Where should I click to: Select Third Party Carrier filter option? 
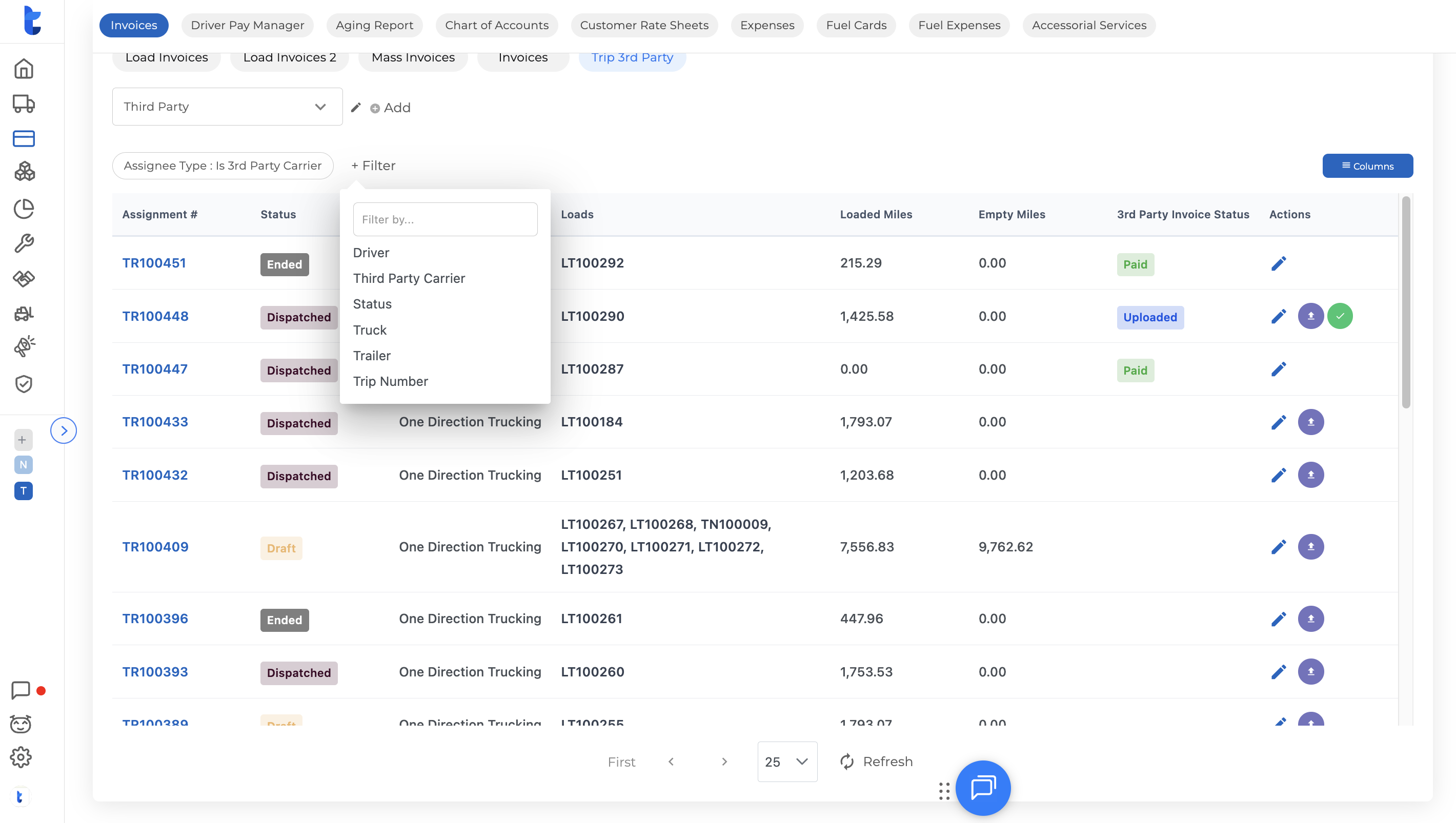[409, 278]
